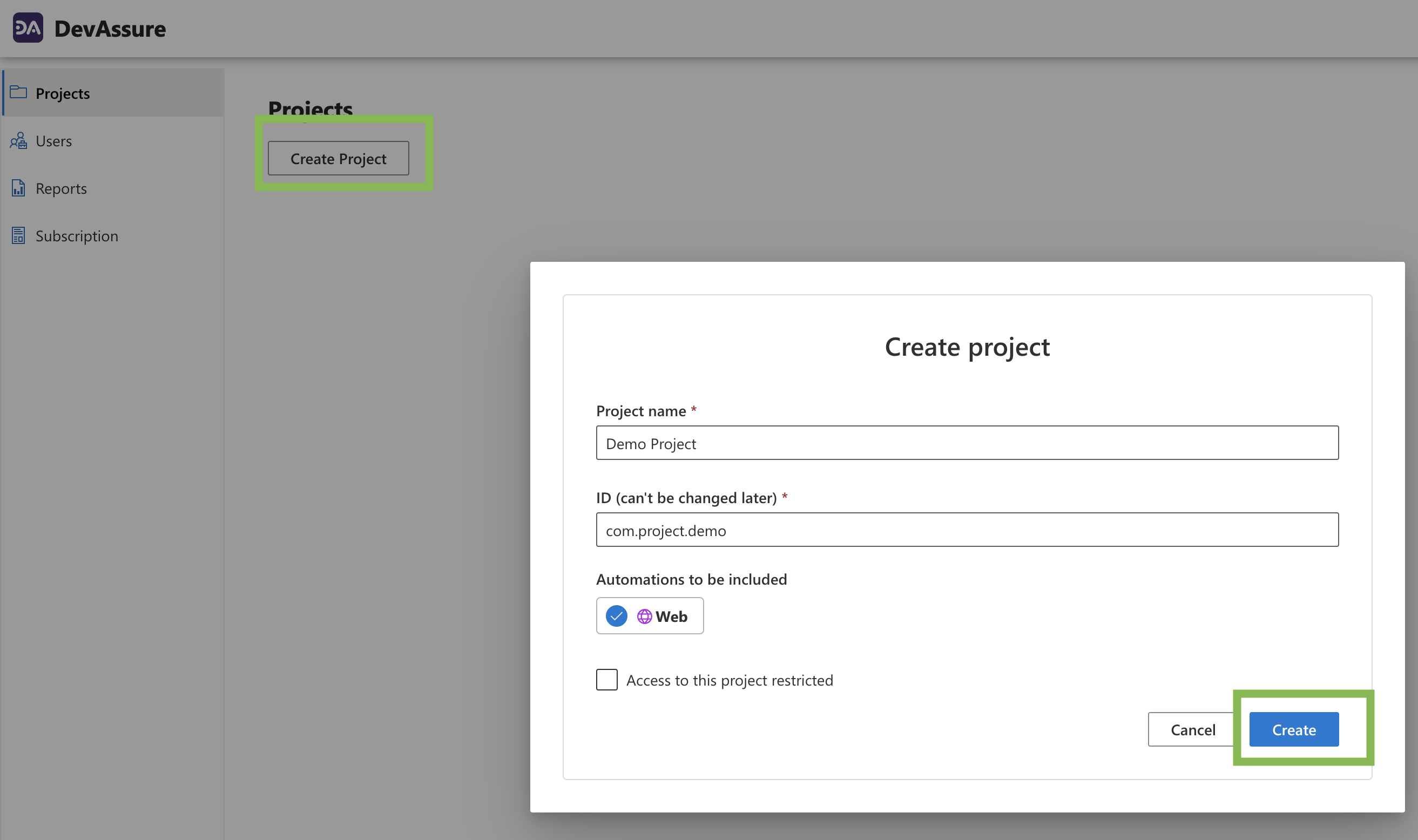Click the Create Project button
1418x840 pixels.
coord(338,158)
